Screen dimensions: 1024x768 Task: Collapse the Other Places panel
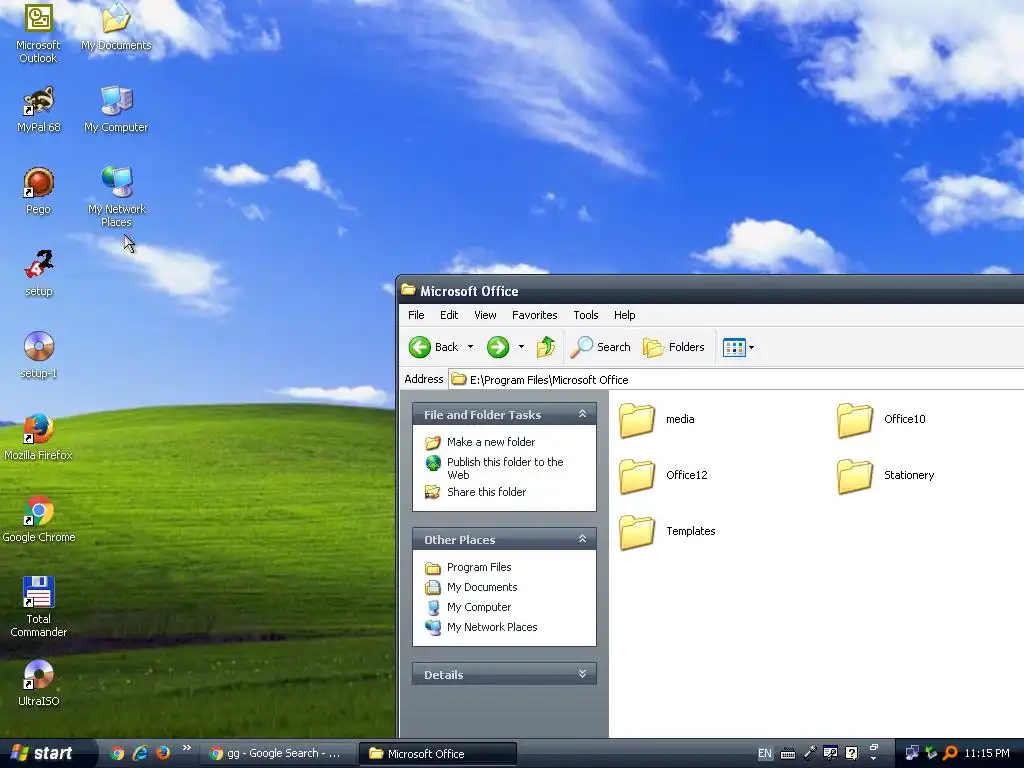pyautogui.click(x=583, y=539)
